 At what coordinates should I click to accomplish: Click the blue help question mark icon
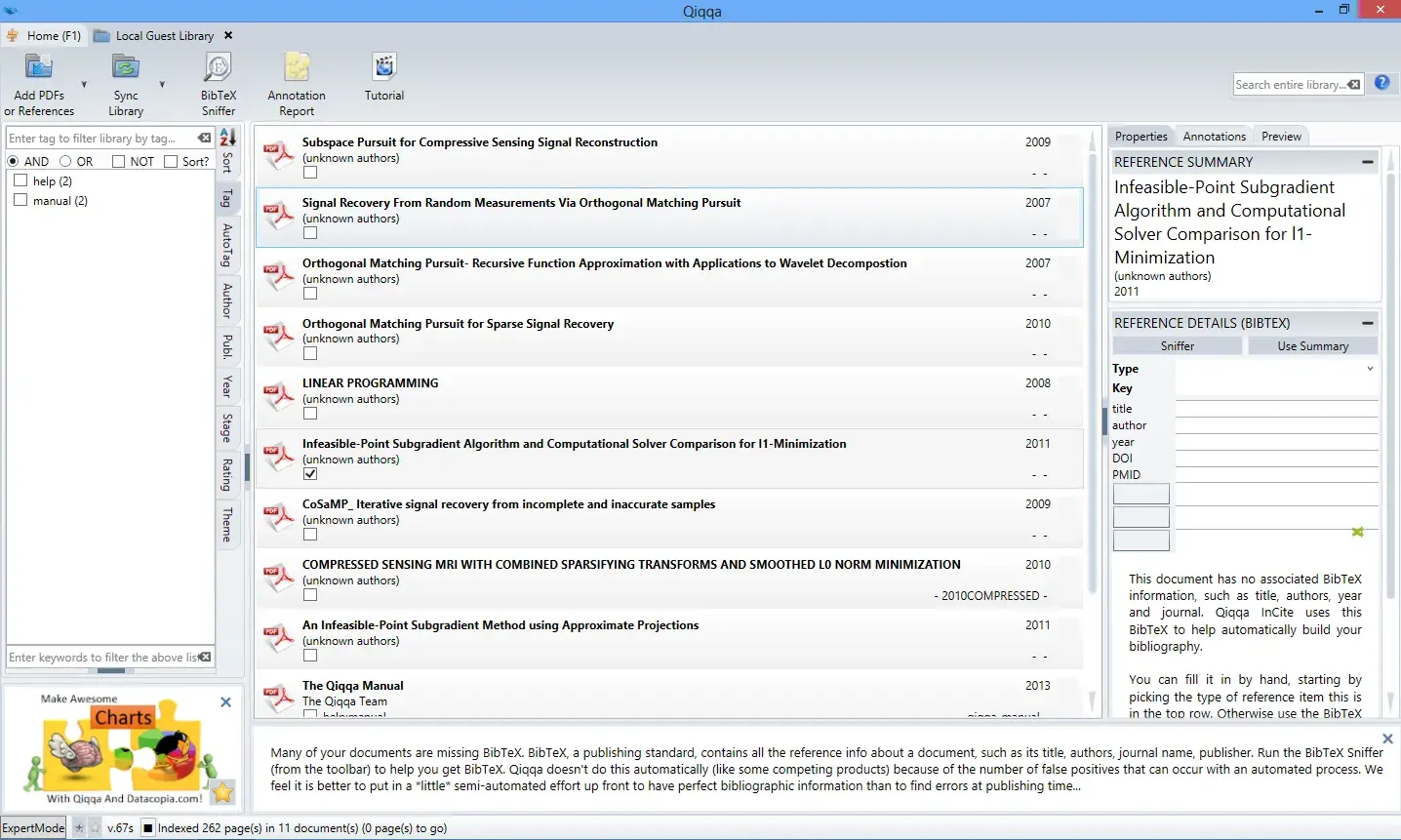(x=1381, y=83)
